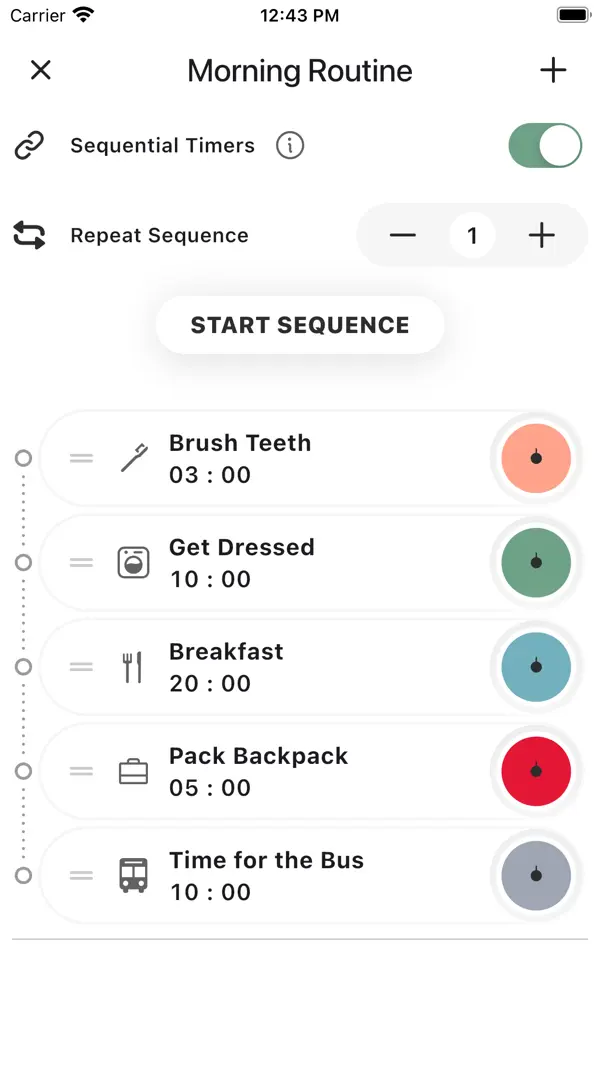Click the red Pack Backpack timer dial

[536, 771]
